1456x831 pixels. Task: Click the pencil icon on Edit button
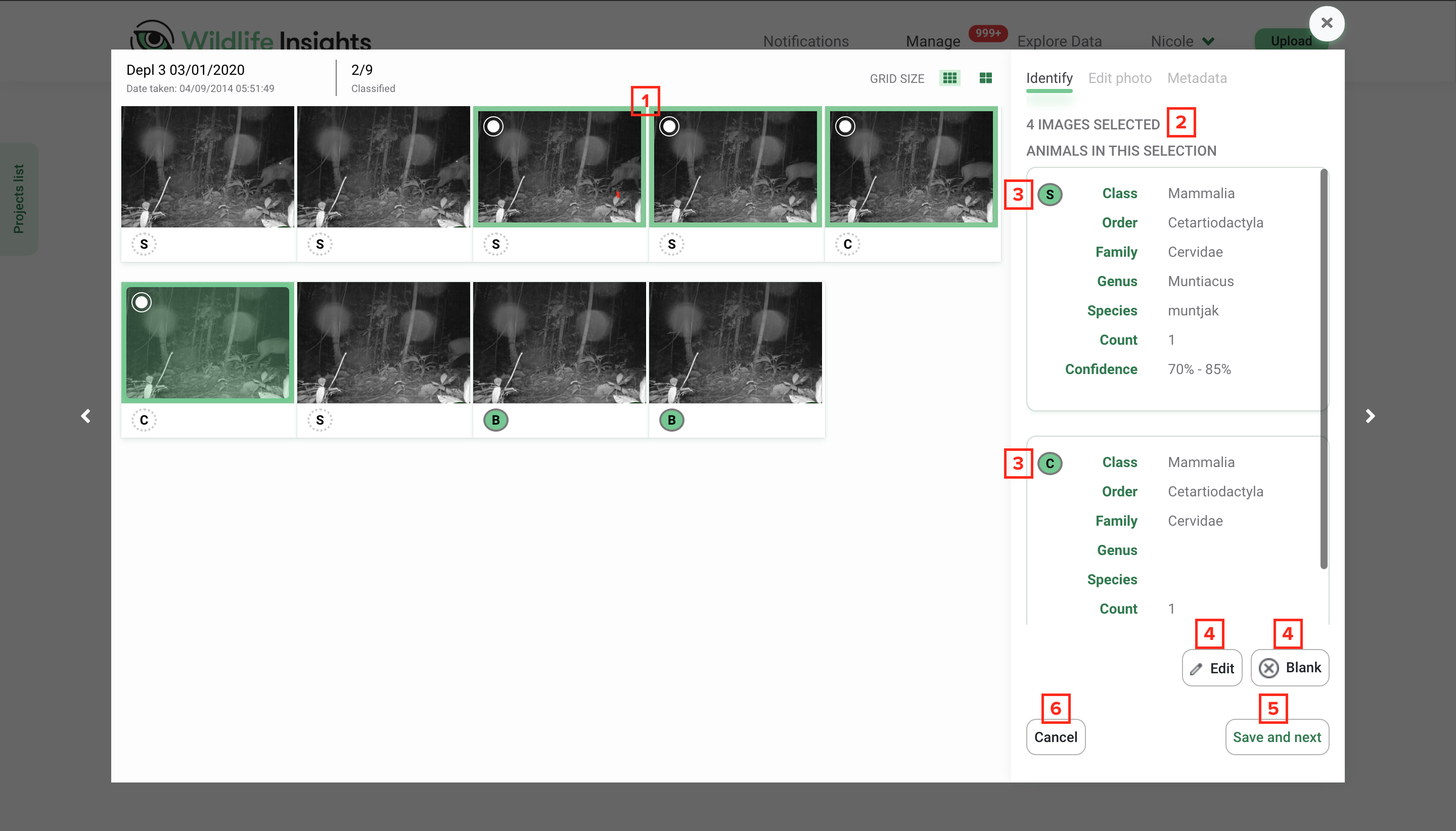[1196, 669]
